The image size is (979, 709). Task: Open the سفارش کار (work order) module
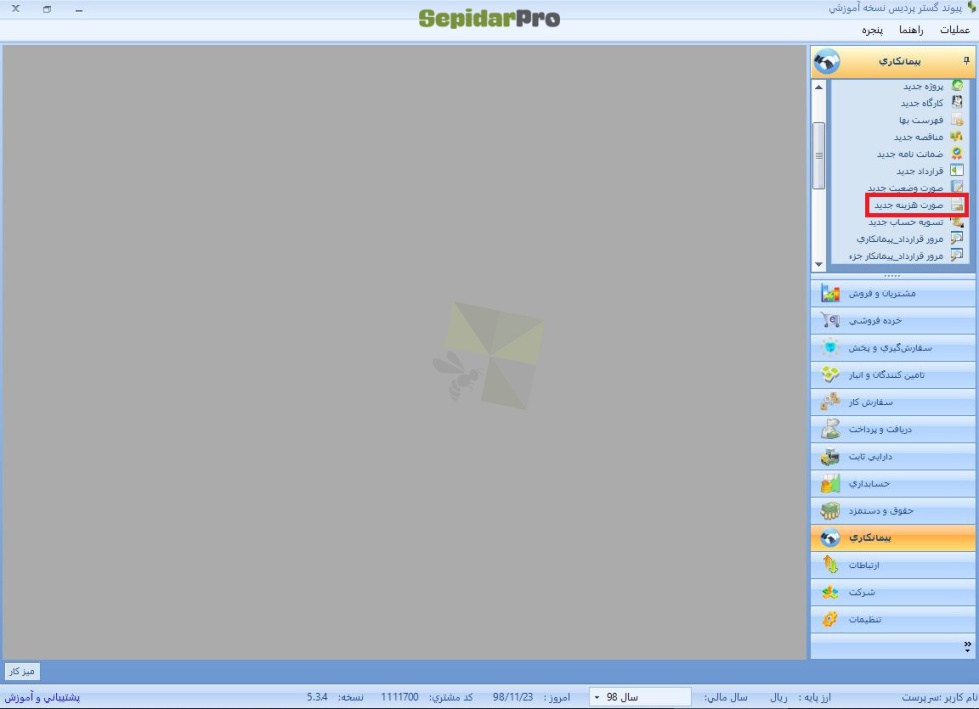(892, 402)
